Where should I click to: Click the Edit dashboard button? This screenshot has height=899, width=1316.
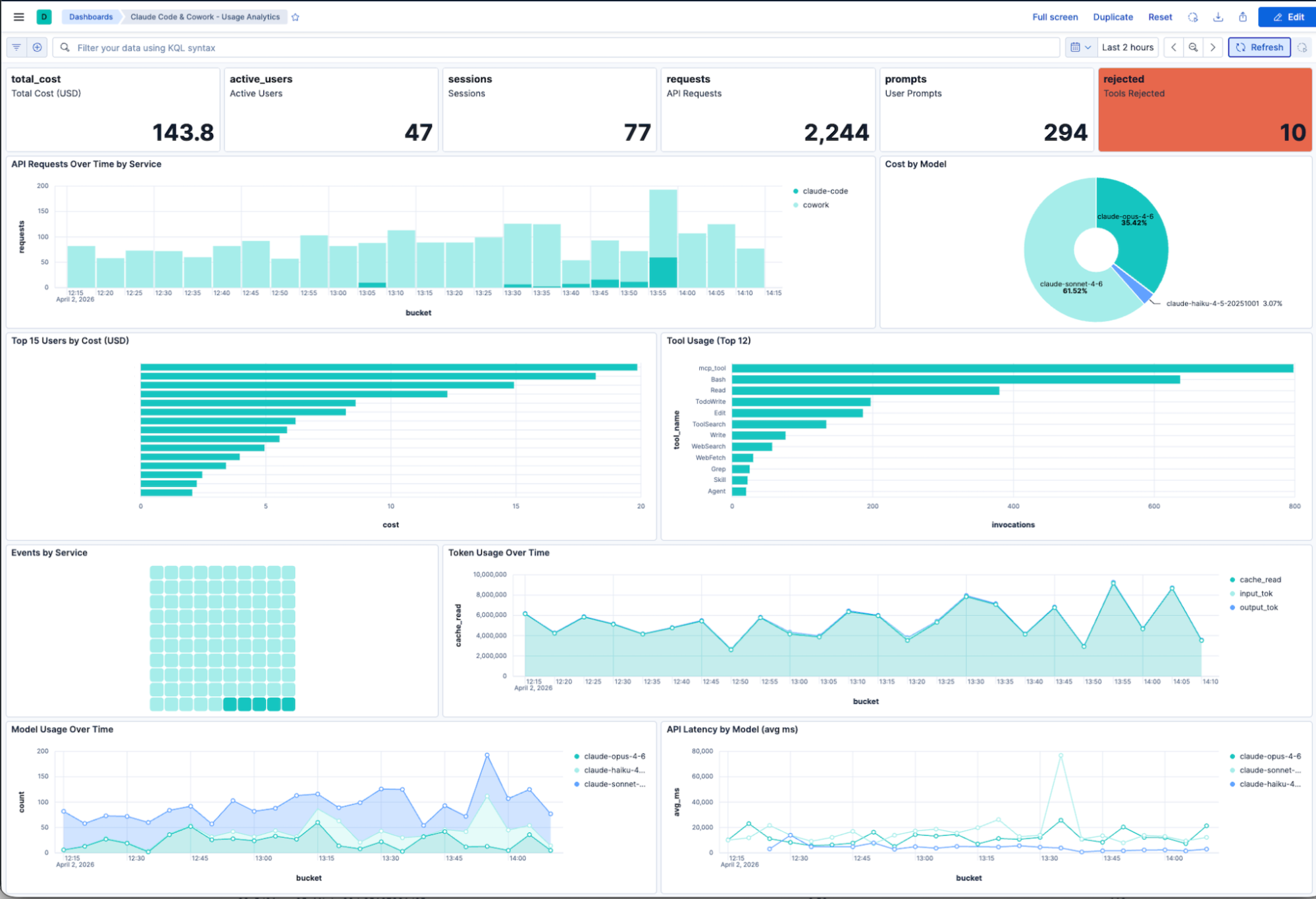coord(1287,17)
